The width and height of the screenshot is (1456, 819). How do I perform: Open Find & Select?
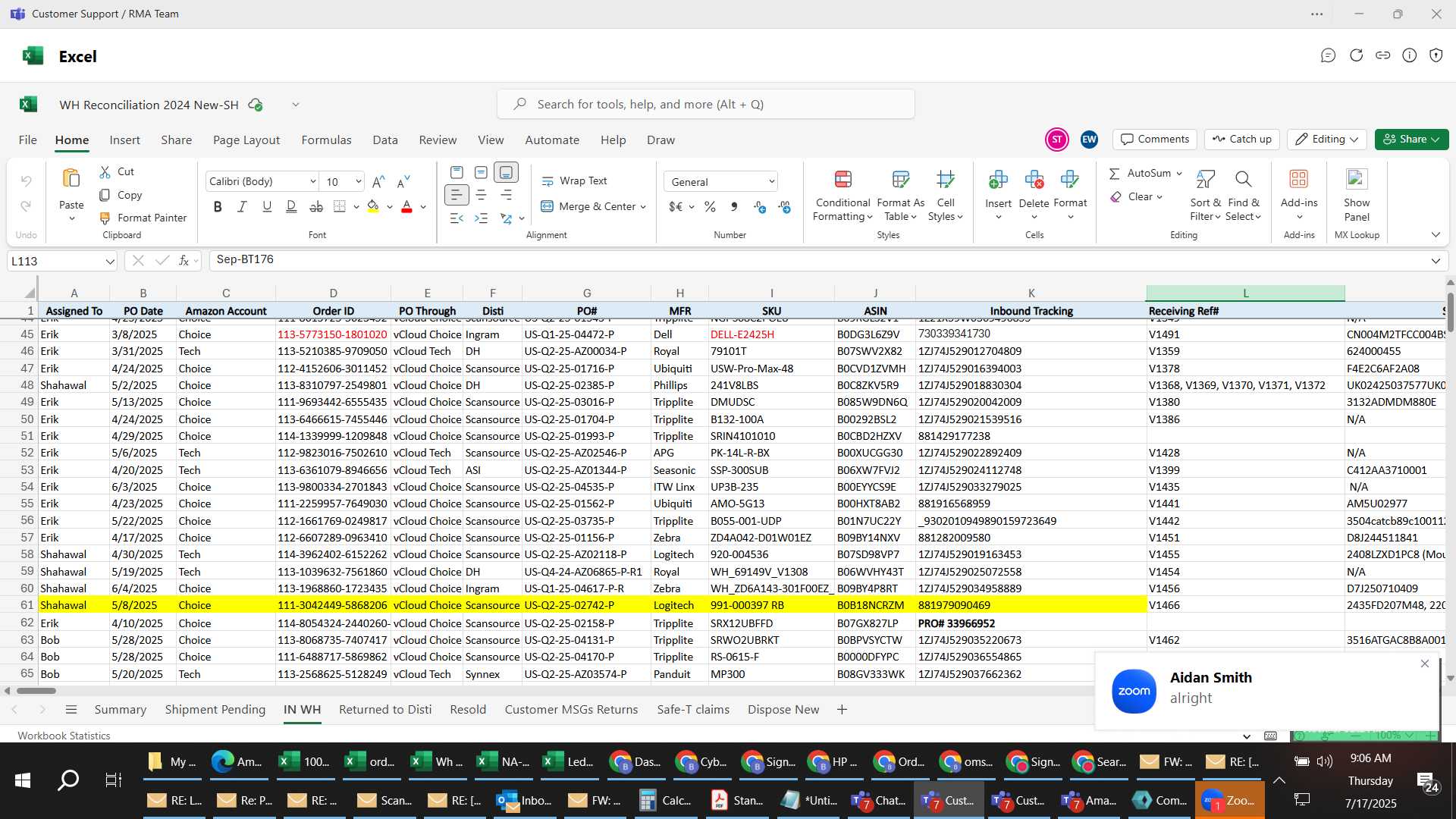coord(1244,196)
